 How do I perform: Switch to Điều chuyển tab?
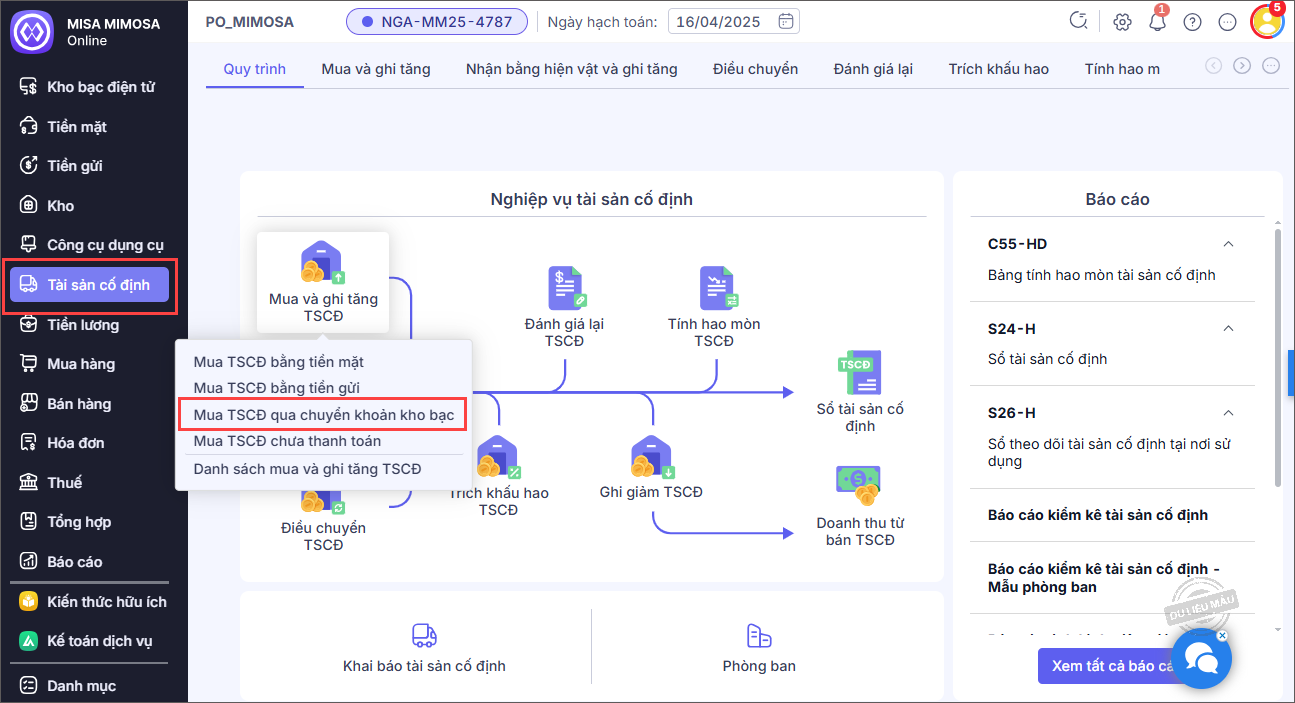click(756, 69)
